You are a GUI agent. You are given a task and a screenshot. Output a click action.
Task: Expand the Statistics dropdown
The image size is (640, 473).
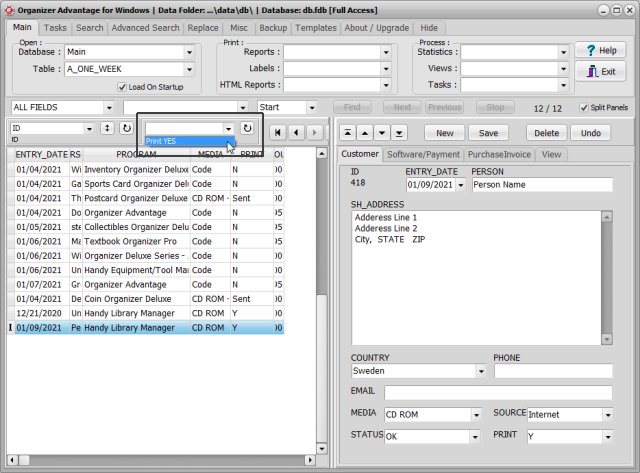click(563, 52)
